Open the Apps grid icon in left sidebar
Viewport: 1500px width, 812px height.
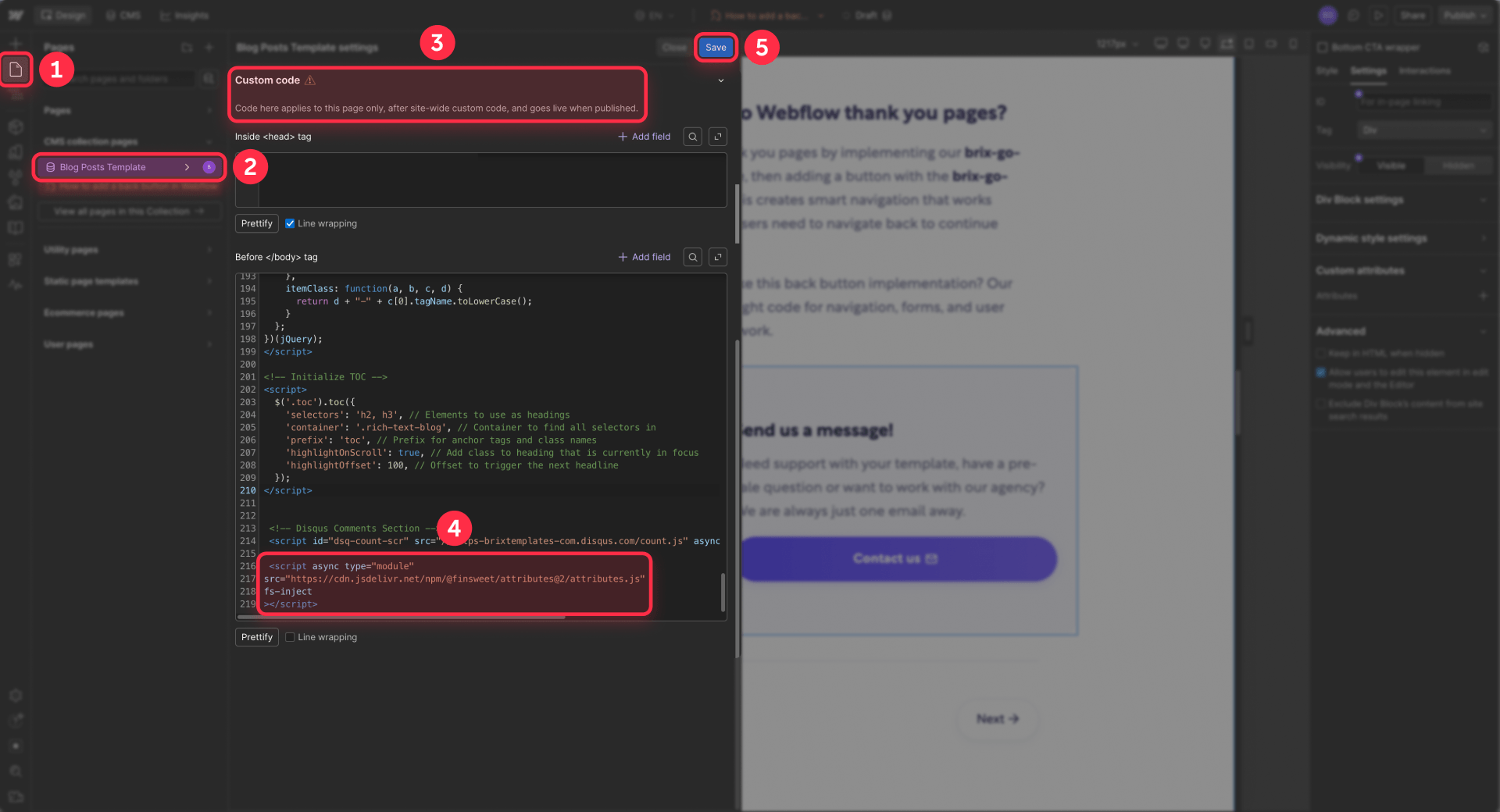16,259
